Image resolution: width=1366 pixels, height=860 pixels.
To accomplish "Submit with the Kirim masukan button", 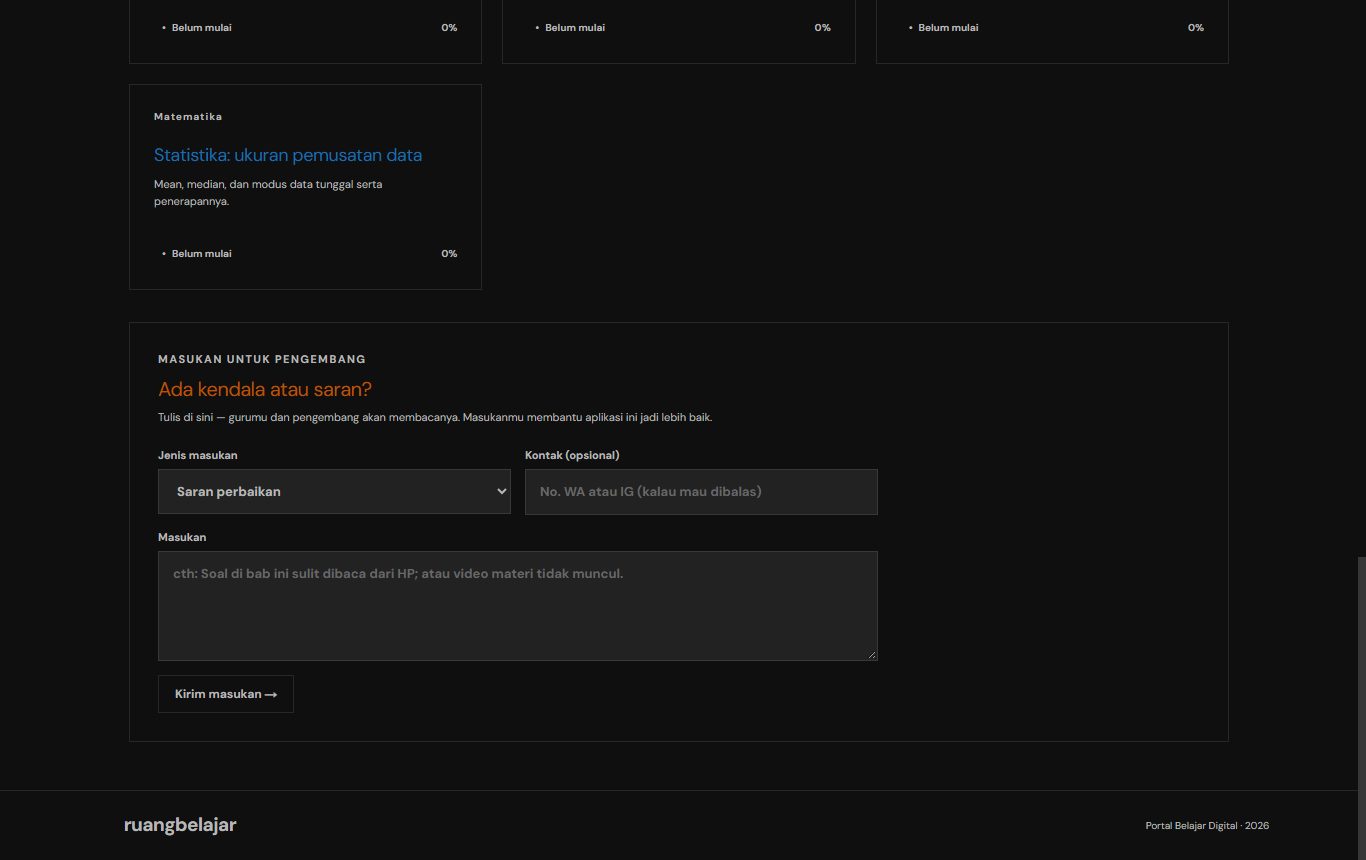I will coord(226,694).
